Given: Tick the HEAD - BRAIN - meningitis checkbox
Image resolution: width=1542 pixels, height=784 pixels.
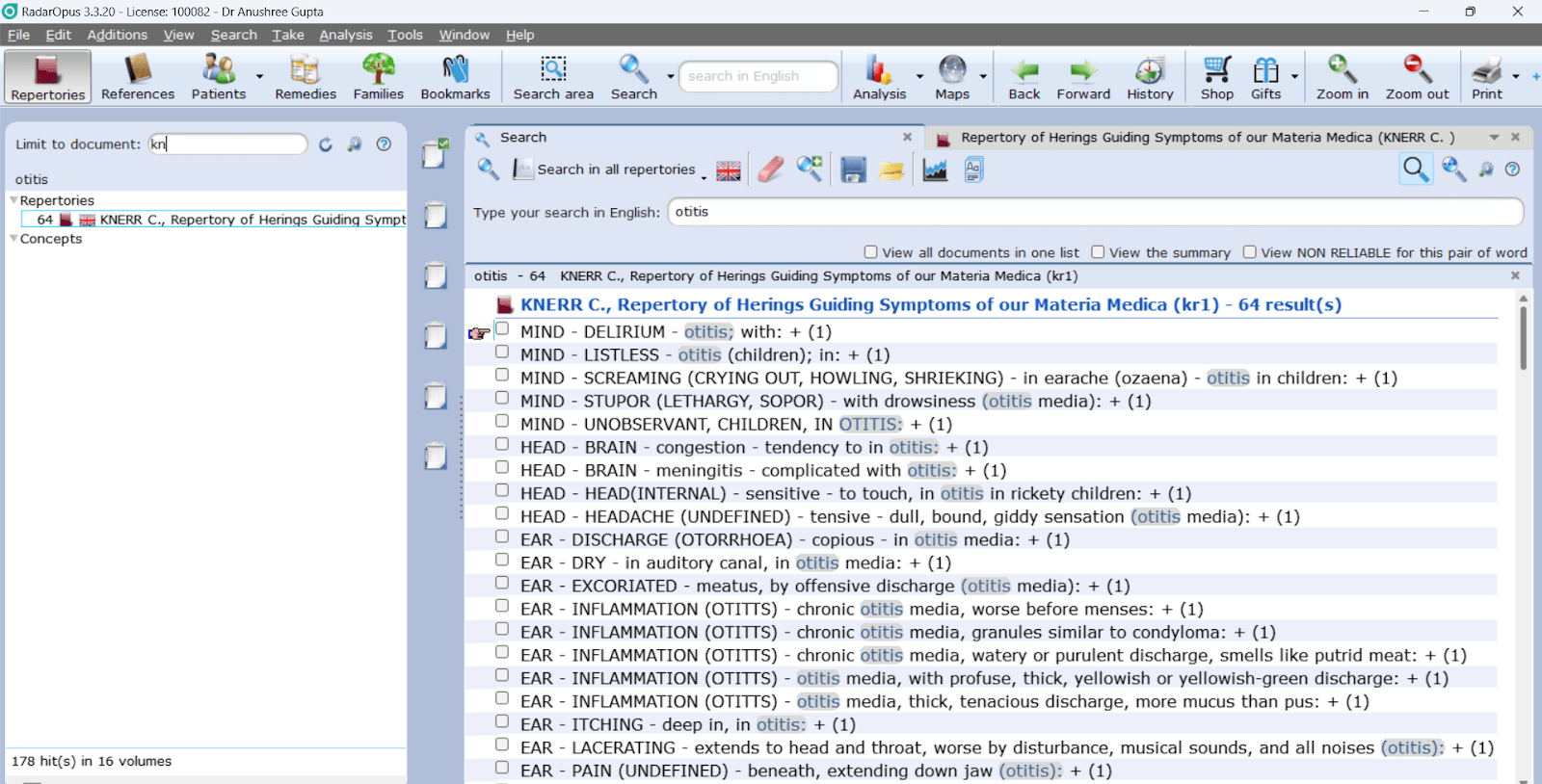Looking at the screenshot, I should pos(502,468).
